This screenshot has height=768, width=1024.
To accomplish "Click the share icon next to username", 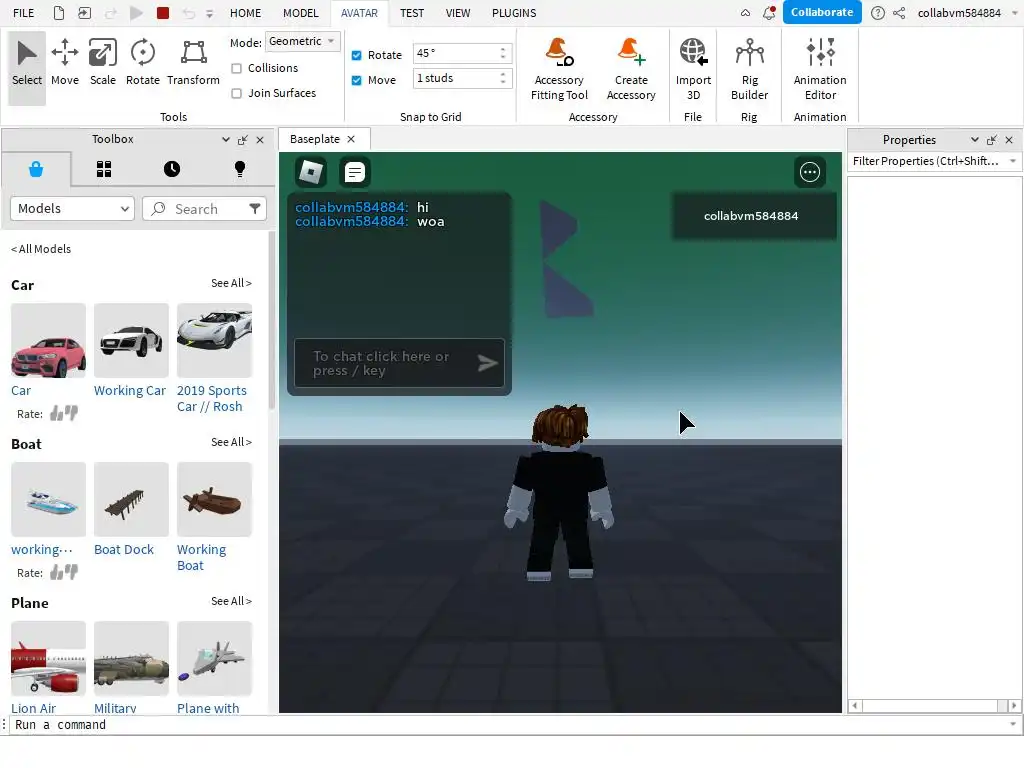I will (x=899, y=12).
